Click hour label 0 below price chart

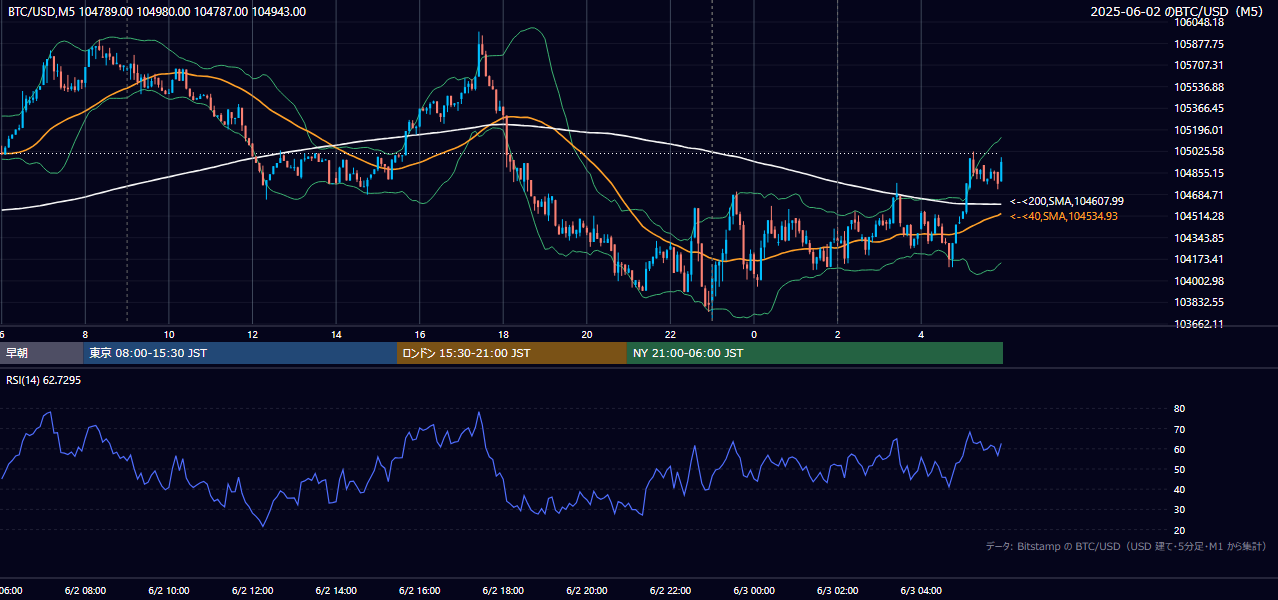(x=754, y=334)
